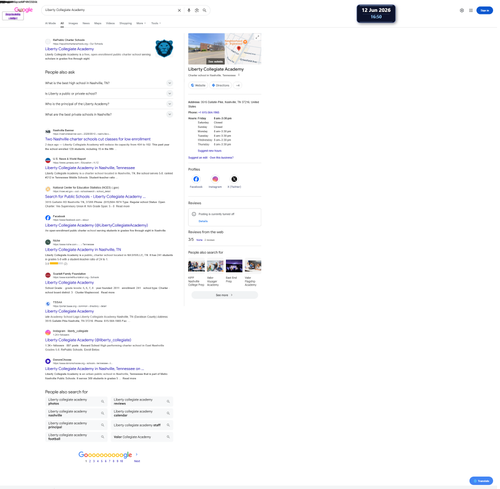Select 'Liberty collegiate academy principal' suggestion

tap(76, 425)
